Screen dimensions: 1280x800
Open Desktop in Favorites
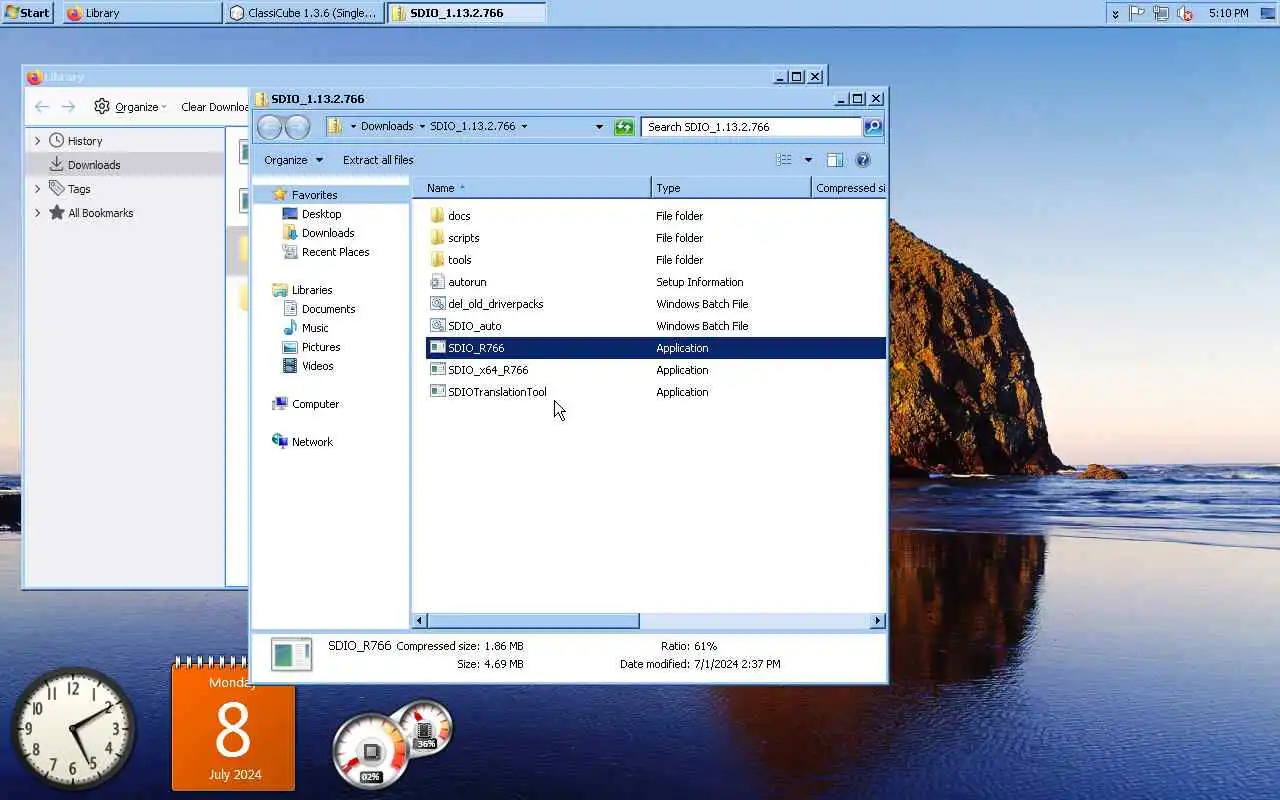(x=321, y=214)
